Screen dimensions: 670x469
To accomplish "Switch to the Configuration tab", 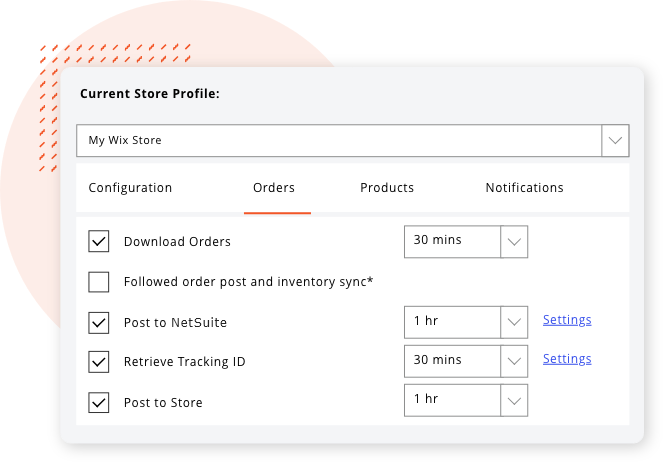I will pyautogui.click(x=130, y=188).
